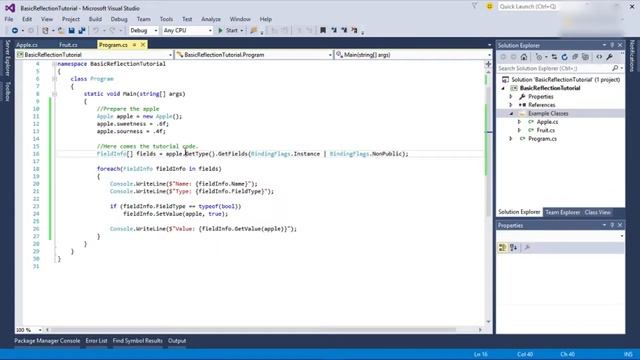The width and height of the screenshot is (640, 360).
Task: Click the Properties wrench icon in Solution Explorer toolbar
Action: click(609, 57)
